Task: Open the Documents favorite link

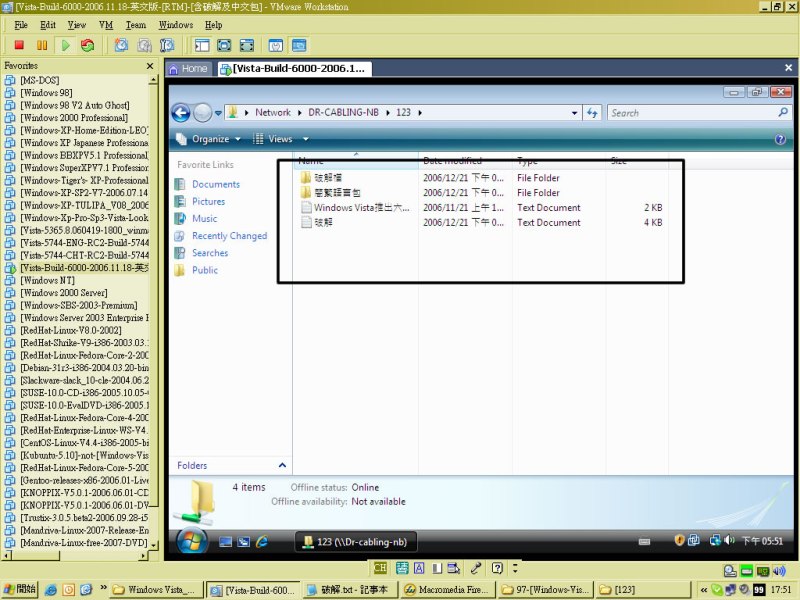Action: (x=216, y=184)
